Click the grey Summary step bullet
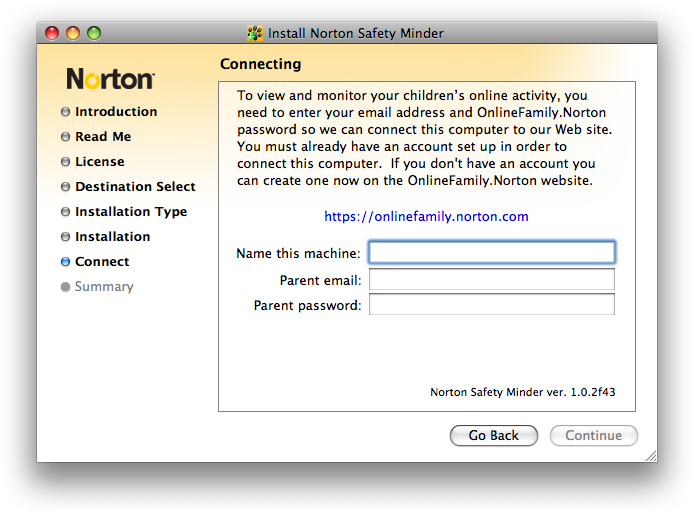This screenshot has width=693, height=513. [x=65, y=287]
